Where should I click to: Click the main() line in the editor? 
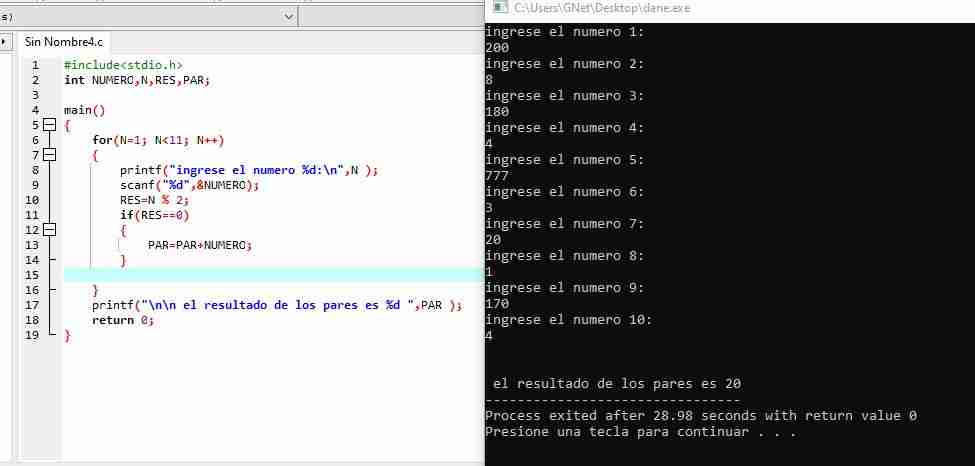click(85, 110)
